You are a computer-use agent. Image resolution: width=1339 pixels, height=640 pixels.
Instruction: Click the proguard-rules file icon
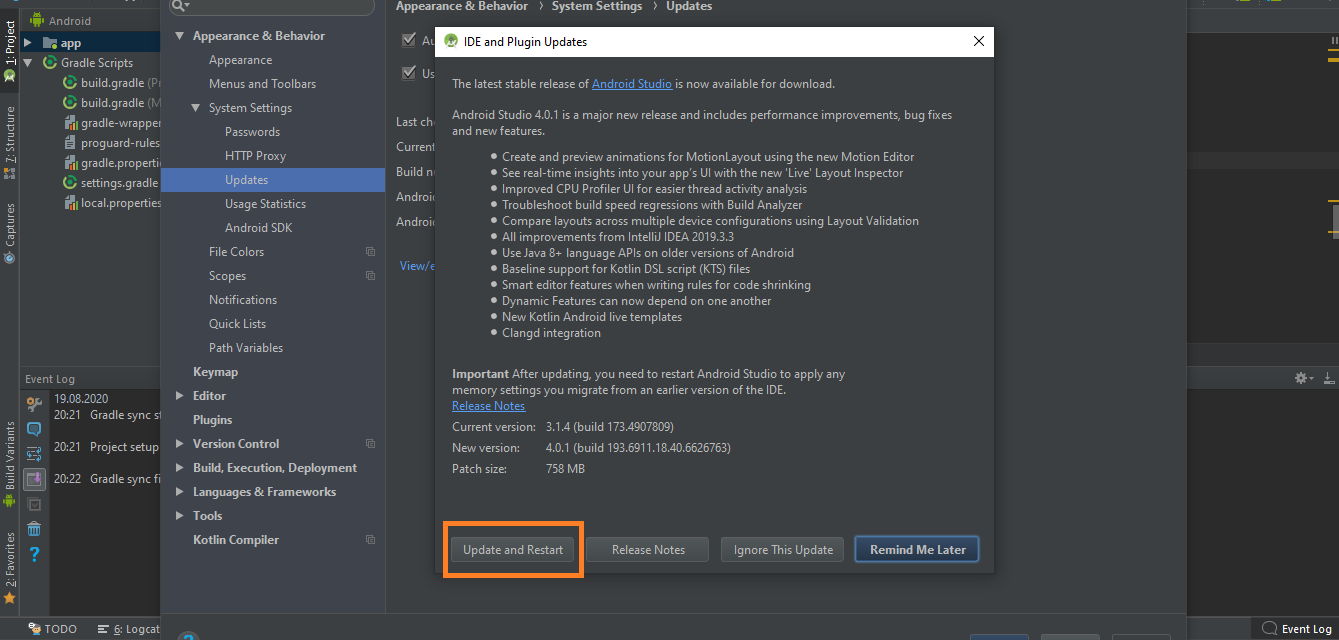pyautogui.click(x=70, y=143)
